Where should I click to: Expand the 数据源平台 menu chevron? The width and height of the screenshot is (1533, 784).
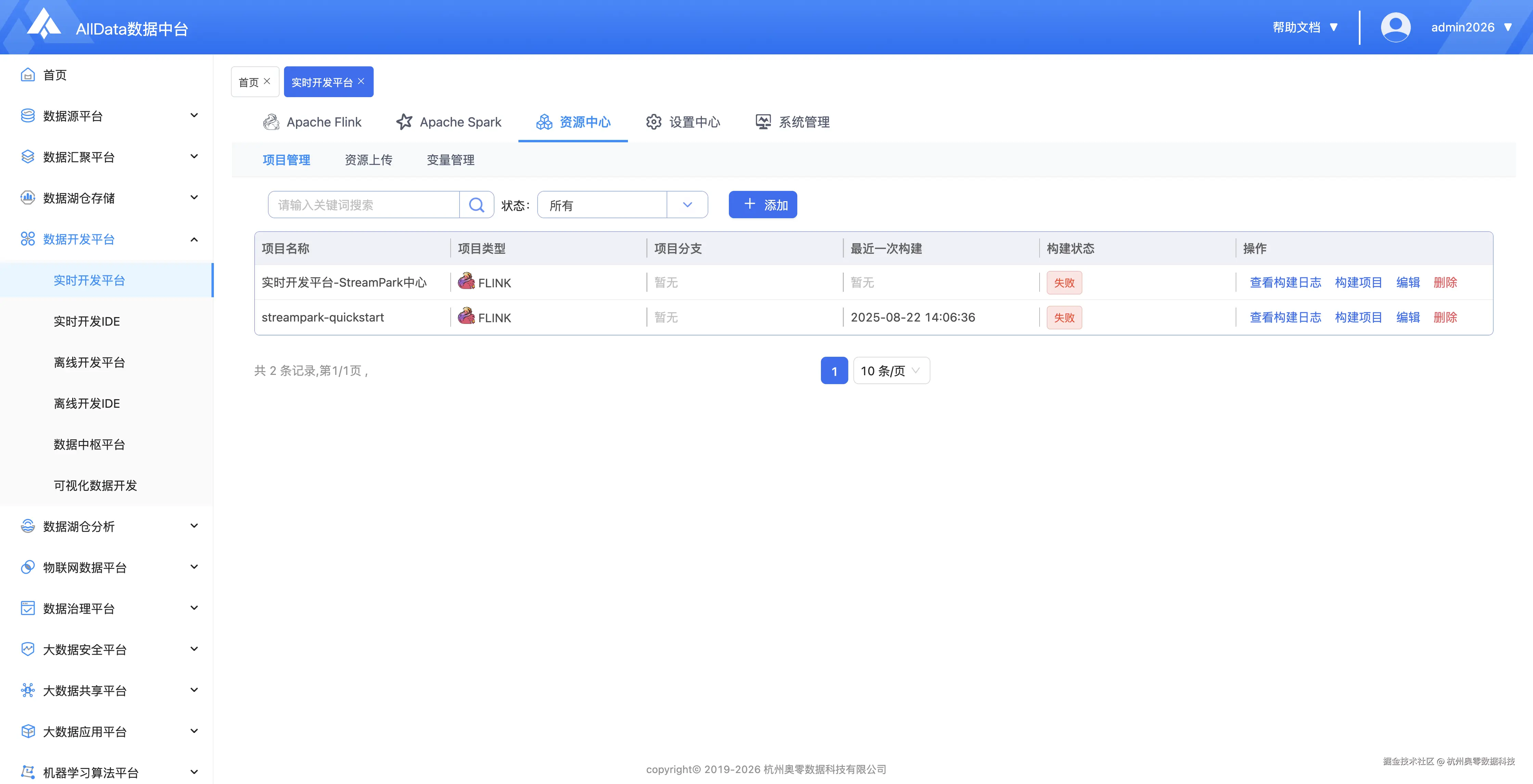point(194,115)
